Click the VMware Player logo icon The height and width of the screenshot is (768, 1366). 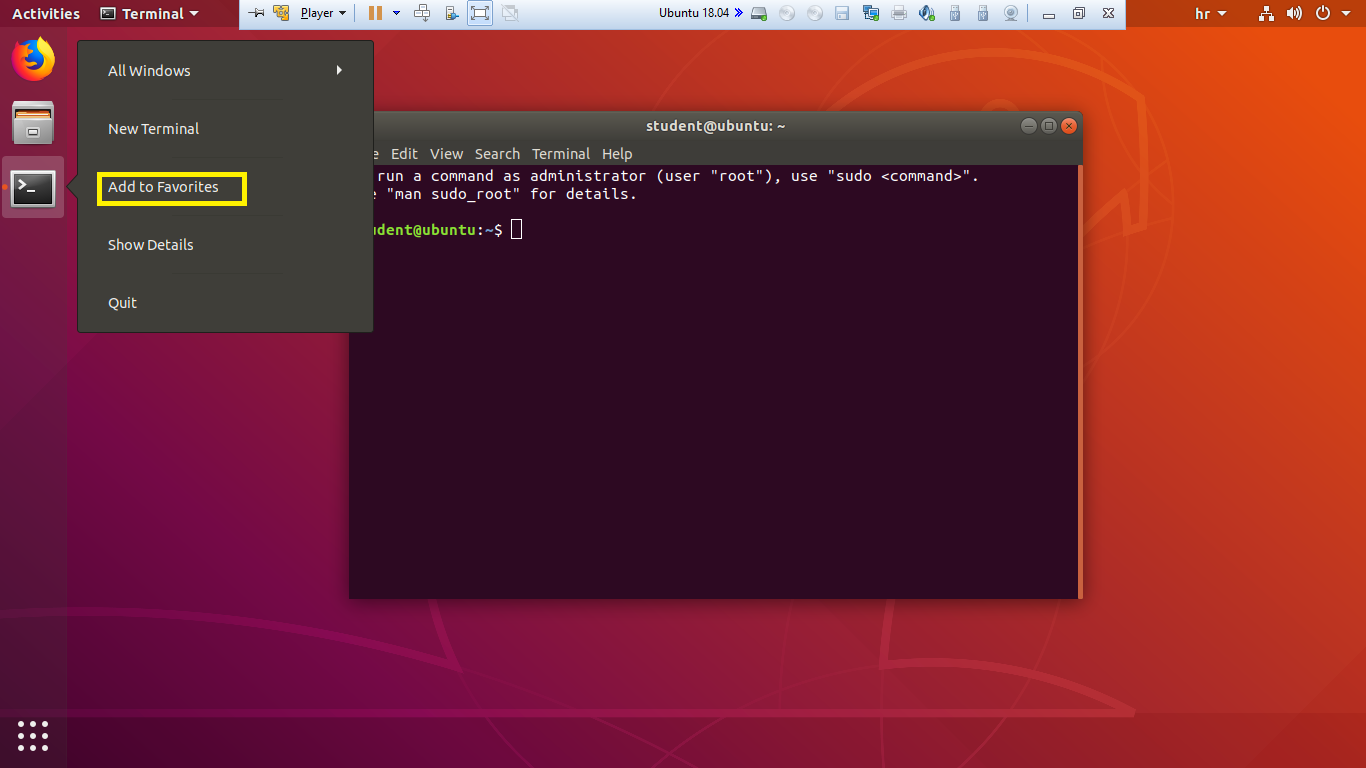click(x=282, y=13)
